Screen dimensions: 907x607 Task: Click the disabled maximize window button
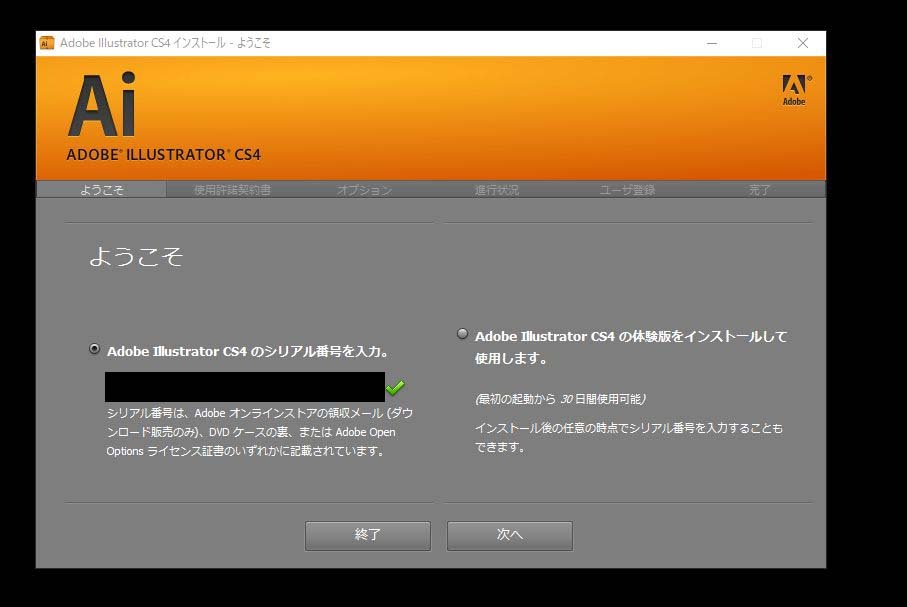point(757,43)
